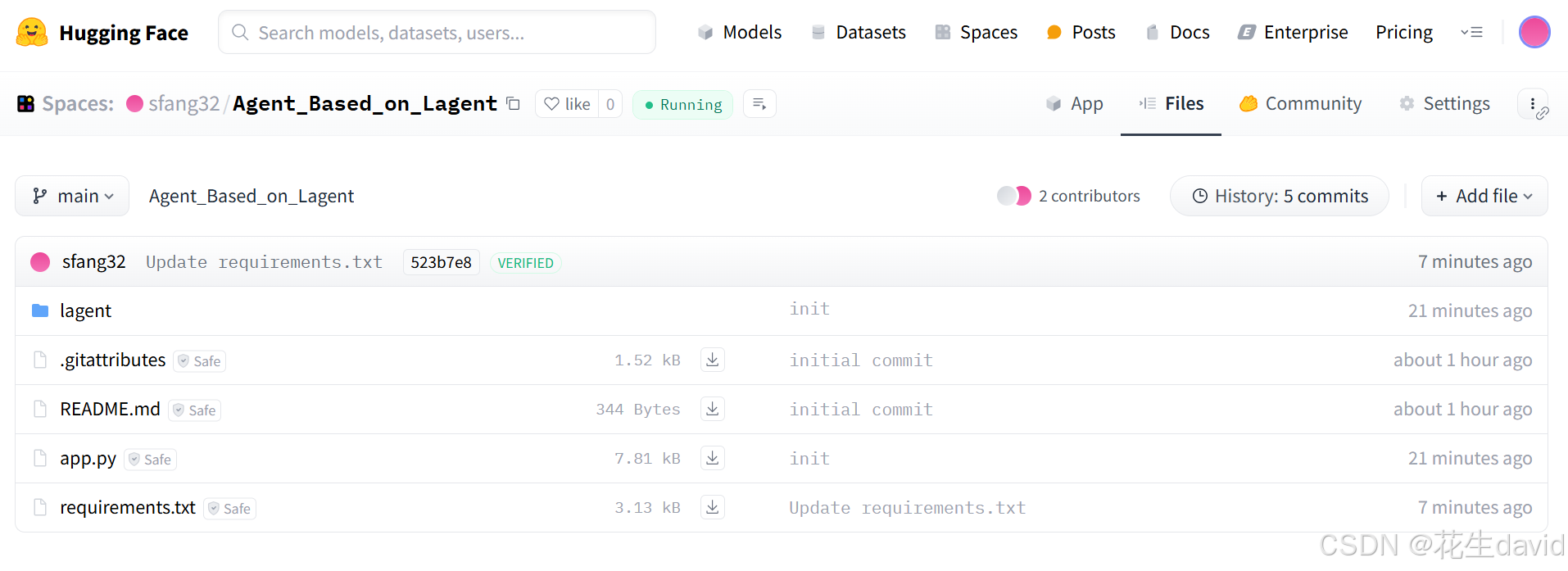Viewport: 1568px width, 571px height.
Task: Open initial commit message for .gitattributes
Action: 861,360
